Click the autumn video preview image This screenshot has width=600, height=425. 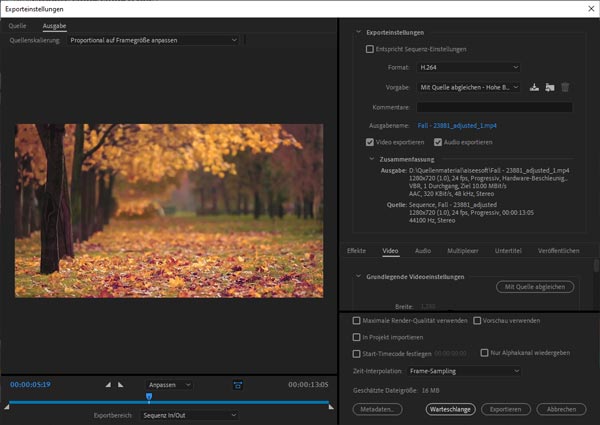click(x=169, y=210)
